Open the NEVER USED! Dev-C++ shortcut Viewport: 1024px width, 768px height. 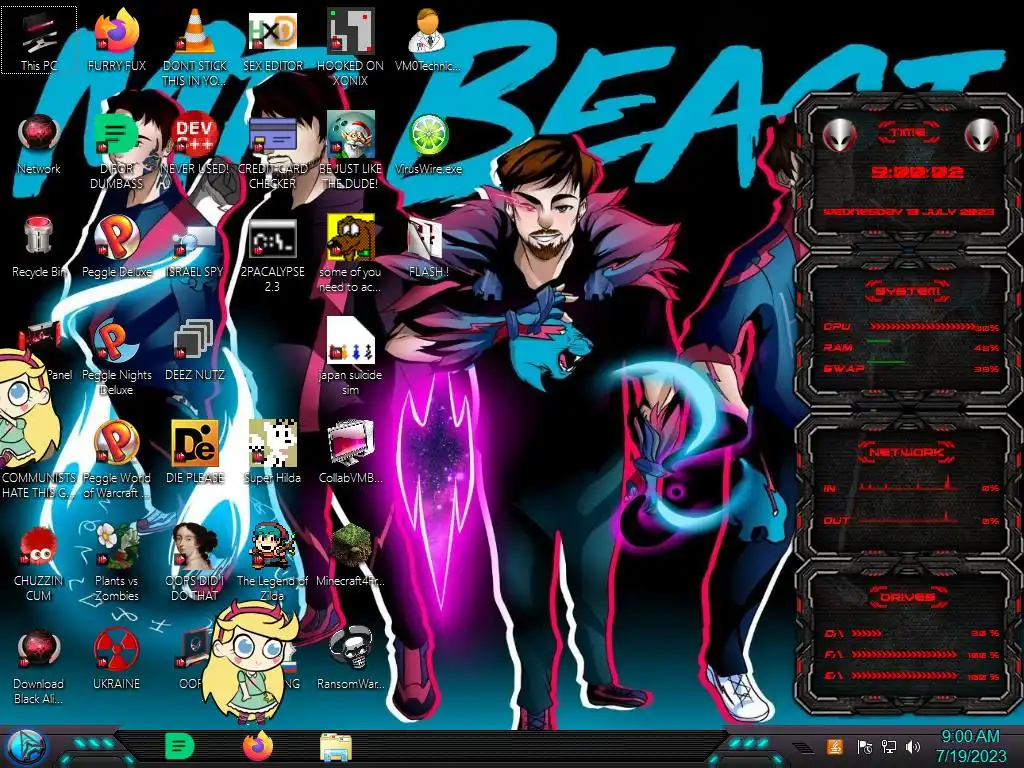click(x=195, y=144)
